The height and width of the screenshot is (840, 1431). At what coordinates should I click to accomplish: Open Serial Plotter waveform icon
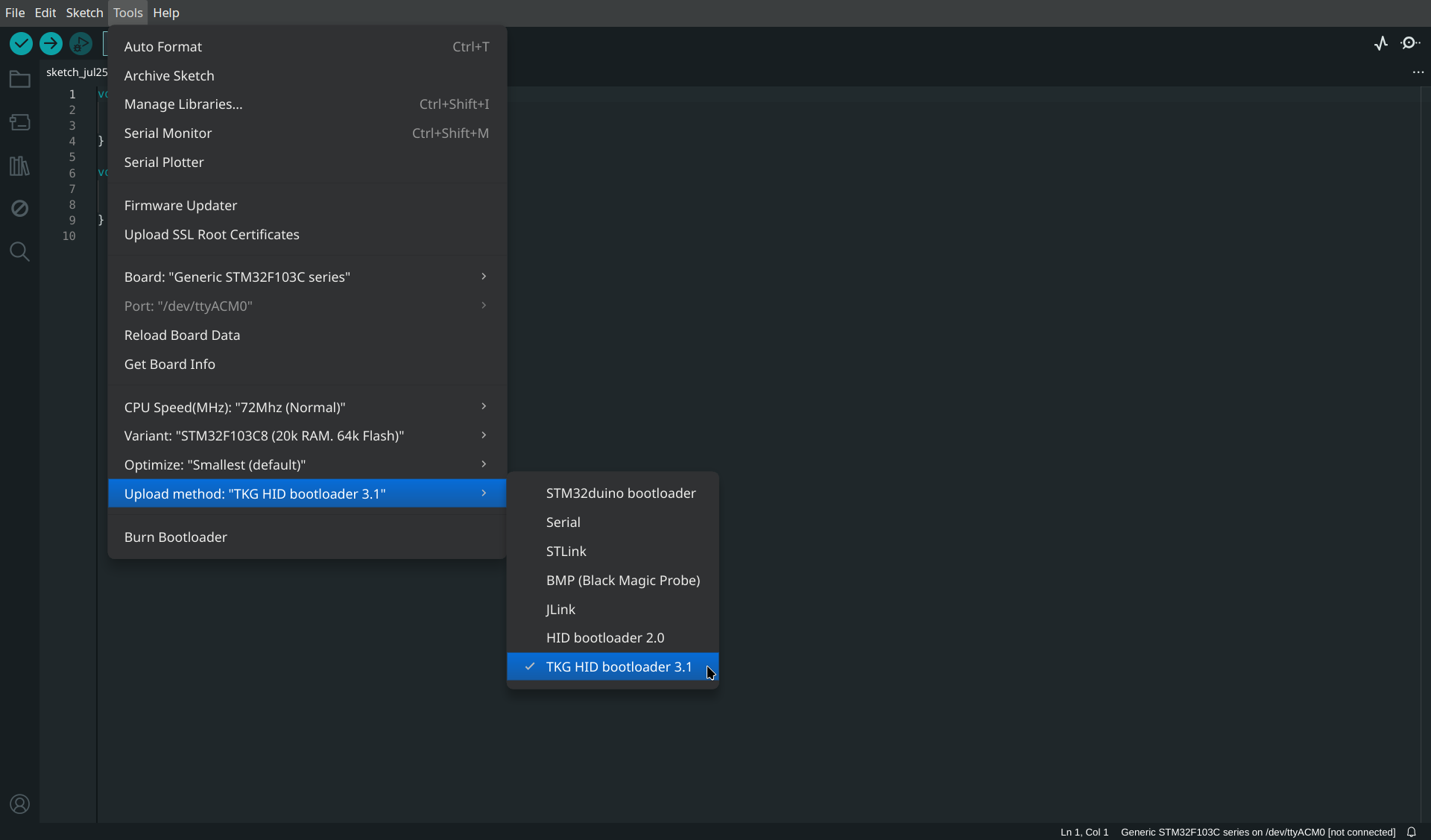[x=1381, y=43]
